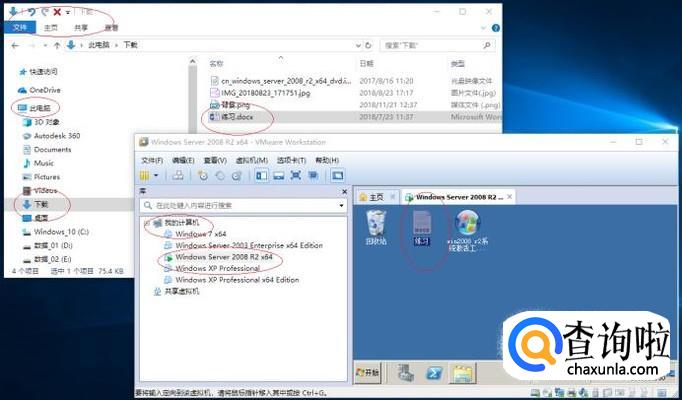Open the 编辑(E) menu in VMware
Viewport: 682px width, 400px height.
183,160
